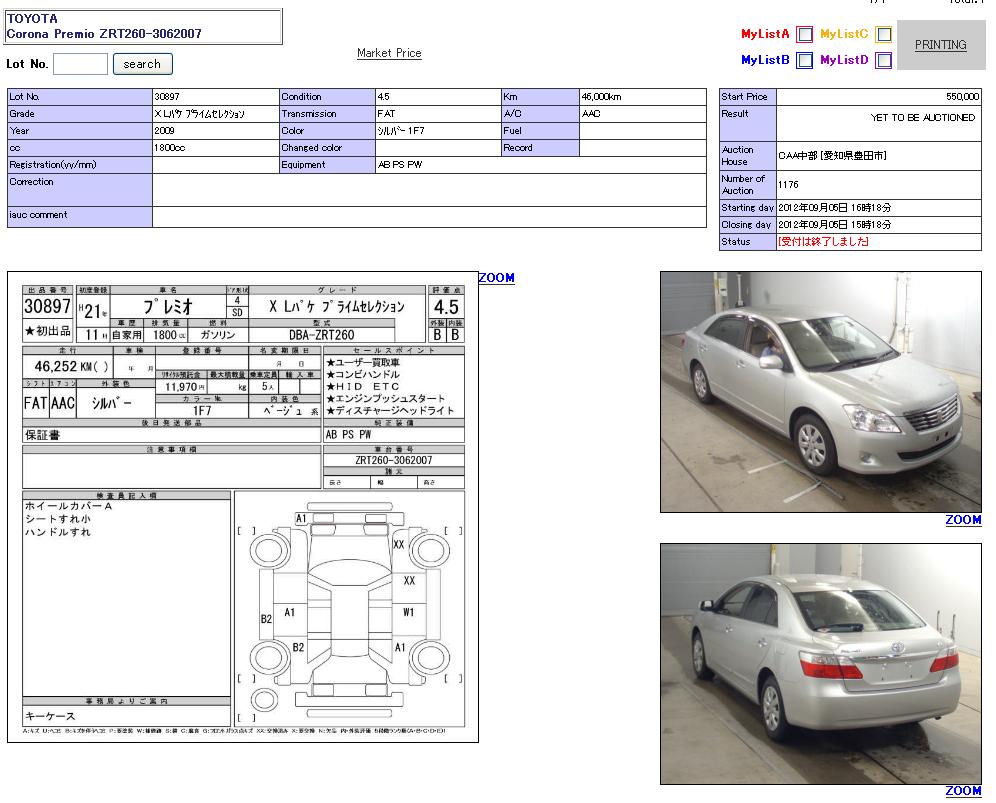The height and width of the screenshot is (803, 996).
Task: Open the front view car photo
Action: 820,392
